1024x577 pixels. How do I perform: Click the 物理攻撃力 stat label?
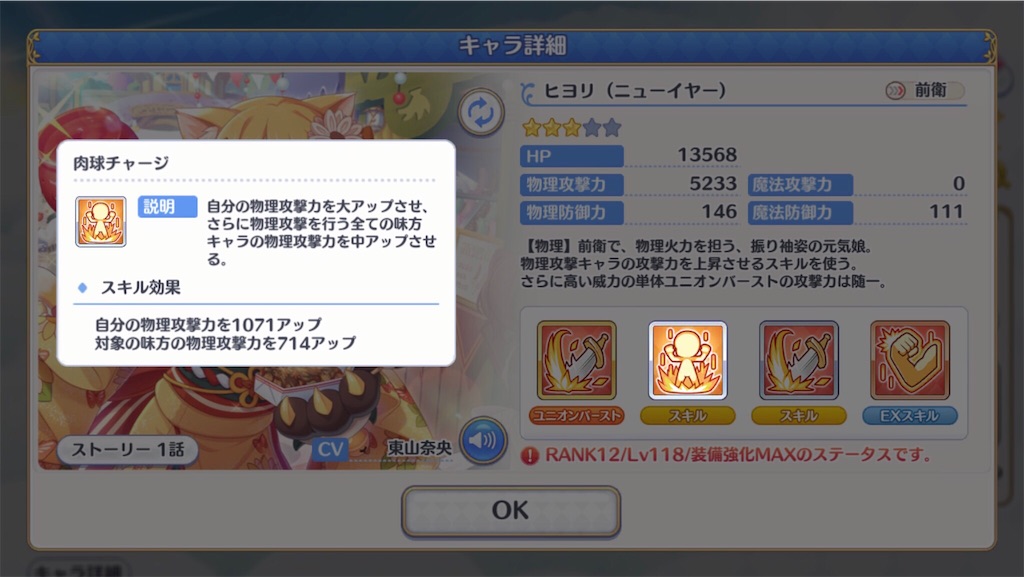coord(572,185)
